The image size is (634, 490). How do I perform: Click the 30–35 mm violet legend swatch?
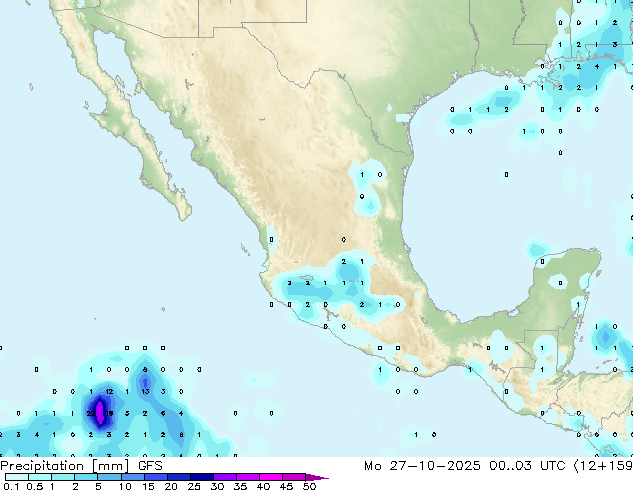click(225, 477)
